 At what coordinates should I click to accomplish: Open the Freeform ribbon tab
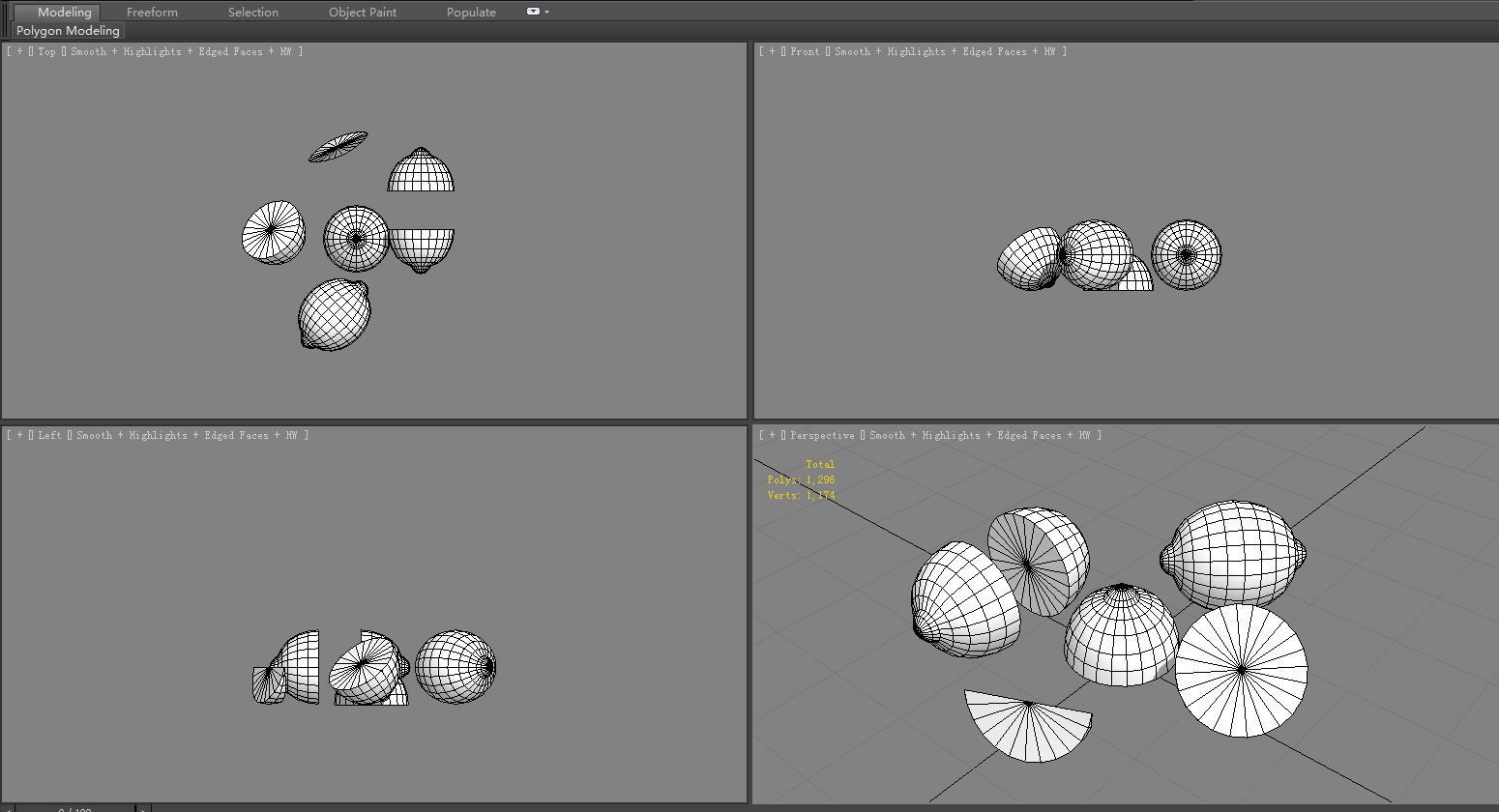click(x=152, y=13)
